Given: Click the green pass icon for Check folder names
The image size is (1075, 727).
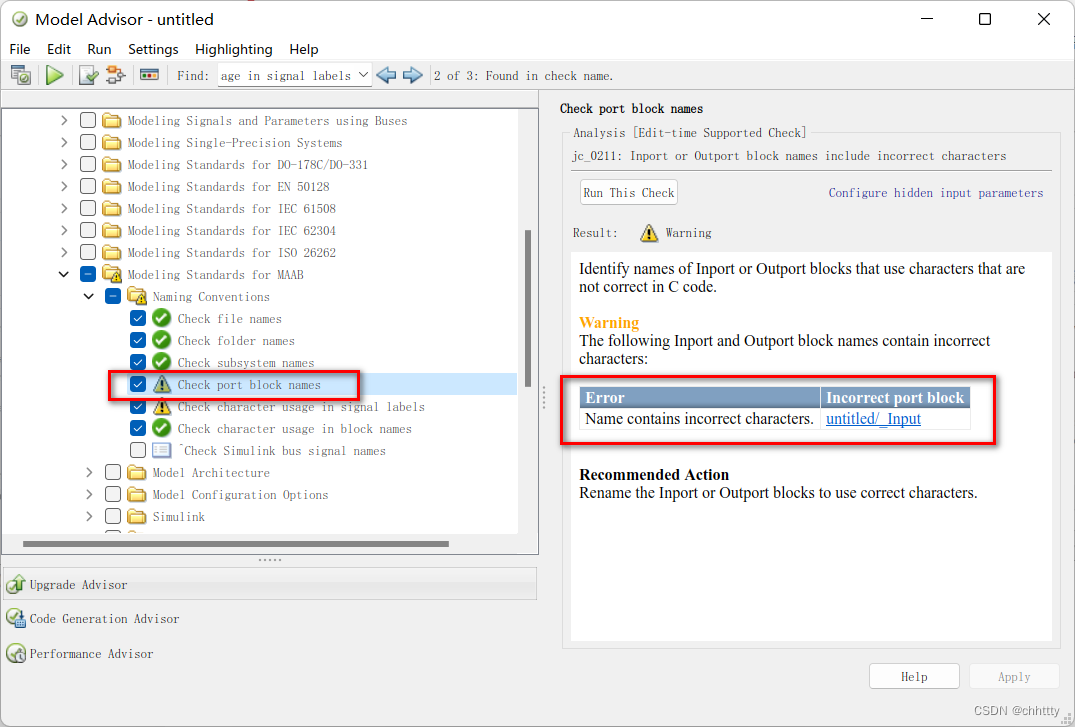Looking at the screenshot, I should pyautogui.click(x=161, y=340).
